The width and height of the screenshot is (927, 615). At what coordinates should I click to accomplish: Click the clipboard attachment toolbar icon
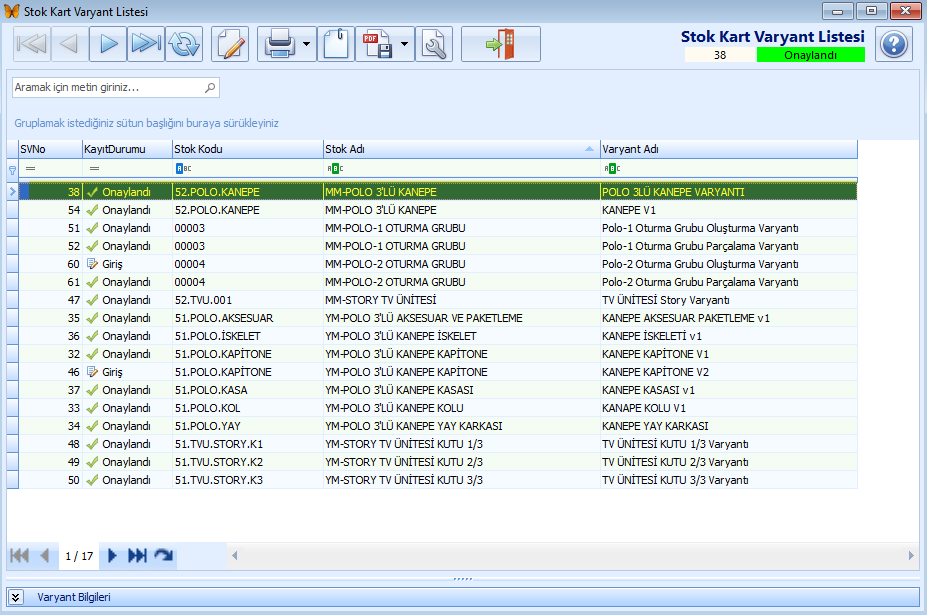[336, 44]
